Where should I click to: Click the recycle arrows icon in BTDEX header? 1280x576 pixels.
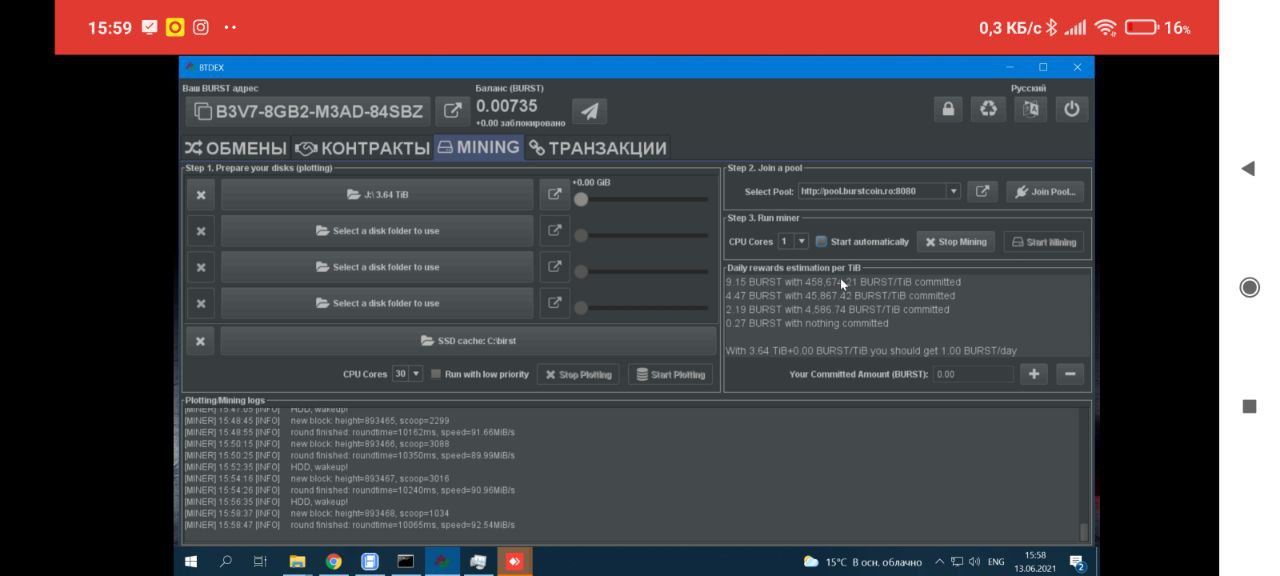989,109
